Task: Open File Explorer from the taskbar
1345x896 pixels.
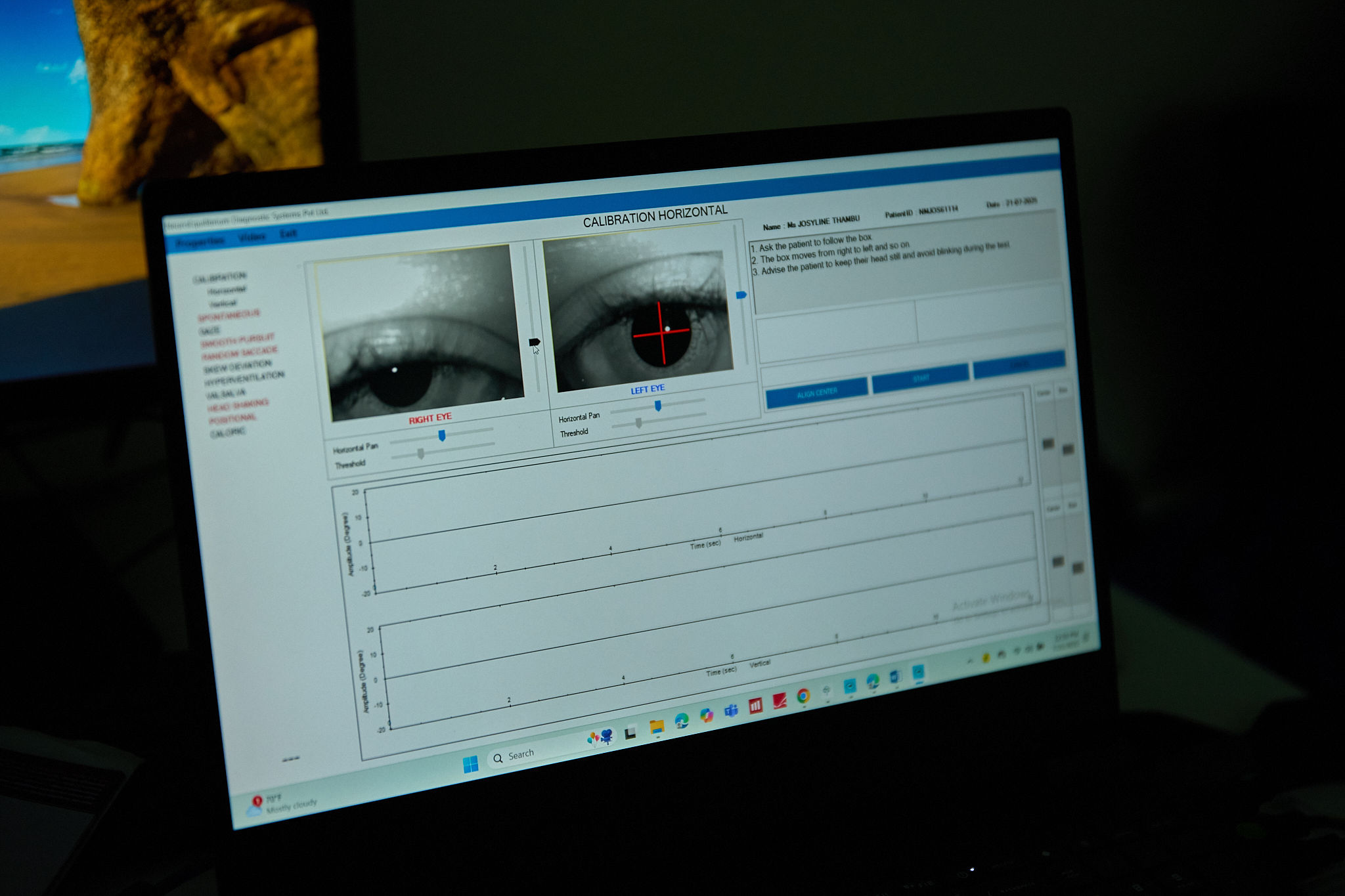Action: (x=657, y=727)
